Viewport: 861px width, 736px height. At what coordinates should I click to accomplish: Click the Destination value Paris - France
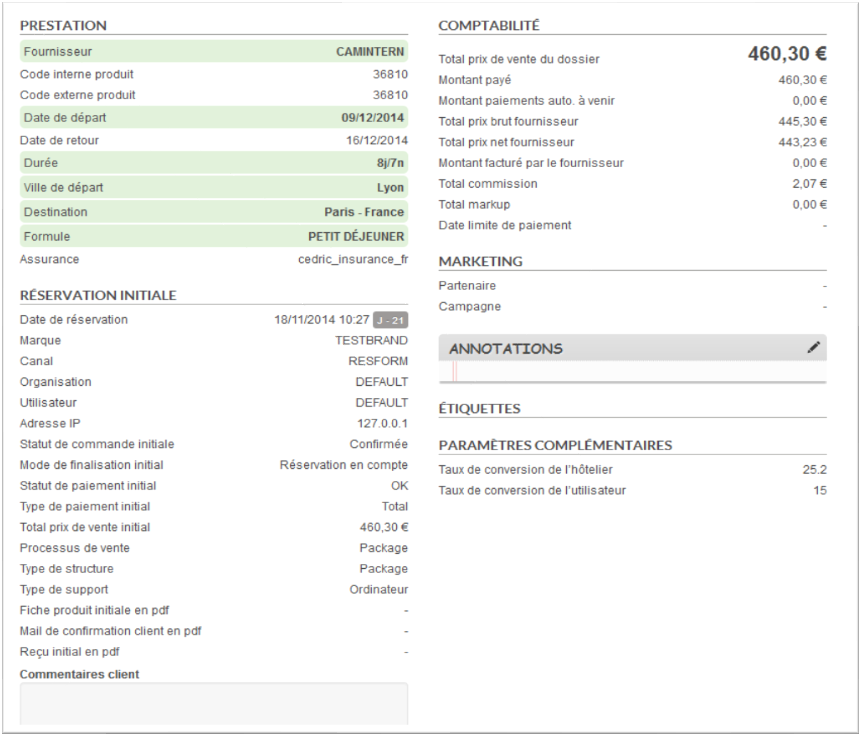tap(364, 212)
